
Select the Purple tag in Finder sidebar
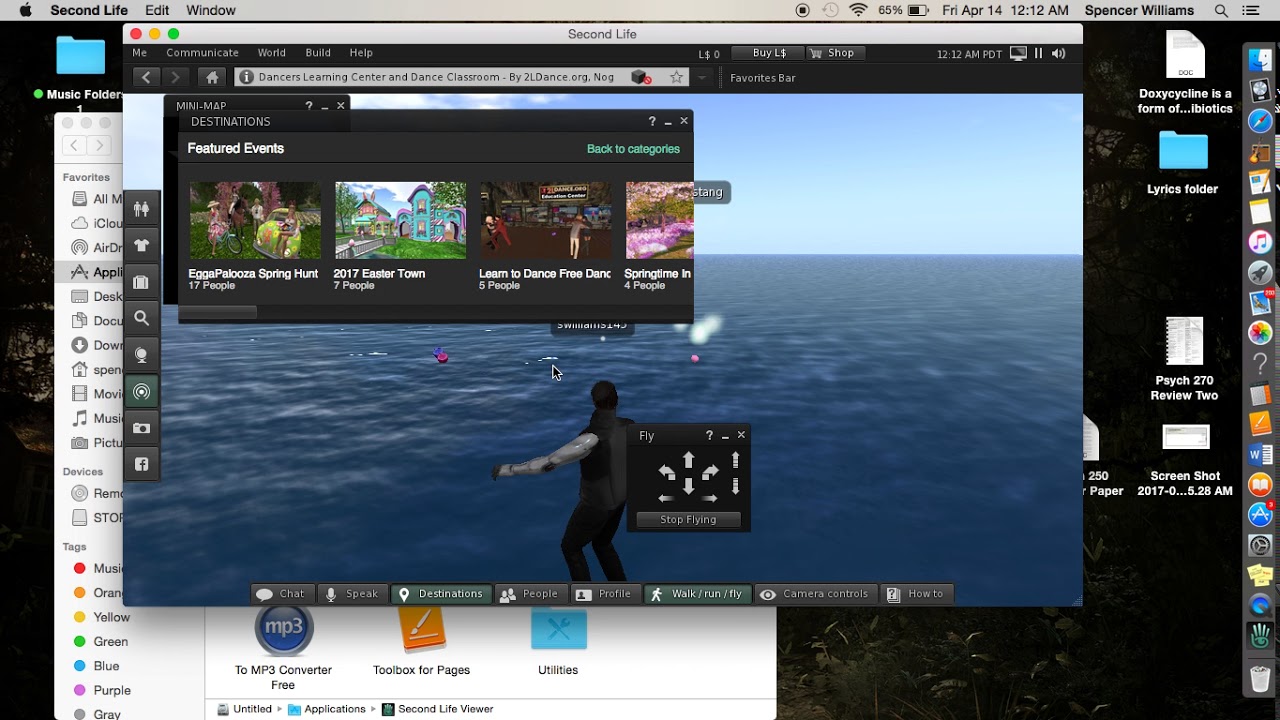(101, 690)
